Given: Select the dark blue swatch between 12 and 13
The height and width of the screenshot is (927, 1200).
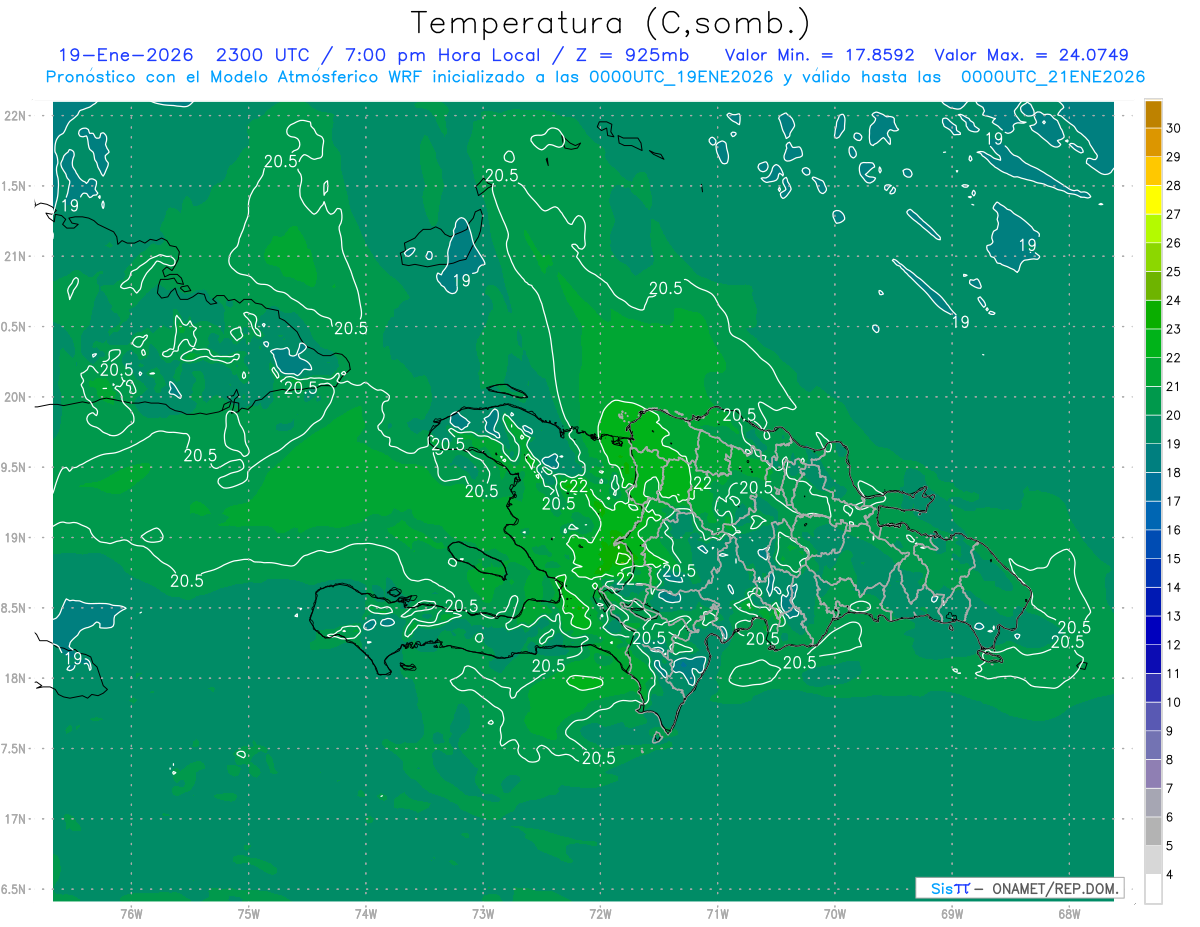Looking at the screenshot, I should click(1153, 630).
